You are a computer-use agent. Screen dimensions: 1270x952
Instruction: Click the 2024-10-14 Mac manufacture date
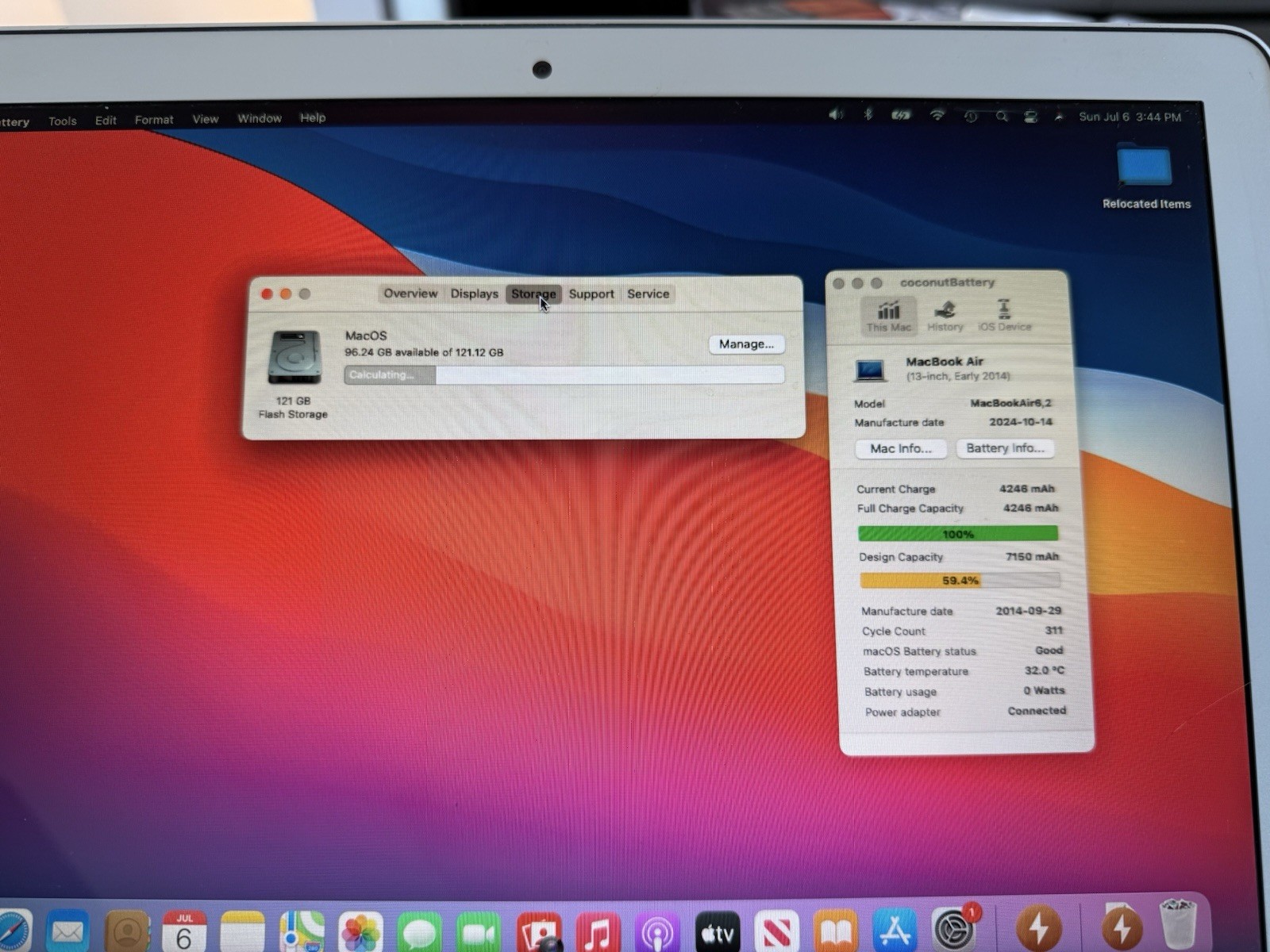point(1020,422)
